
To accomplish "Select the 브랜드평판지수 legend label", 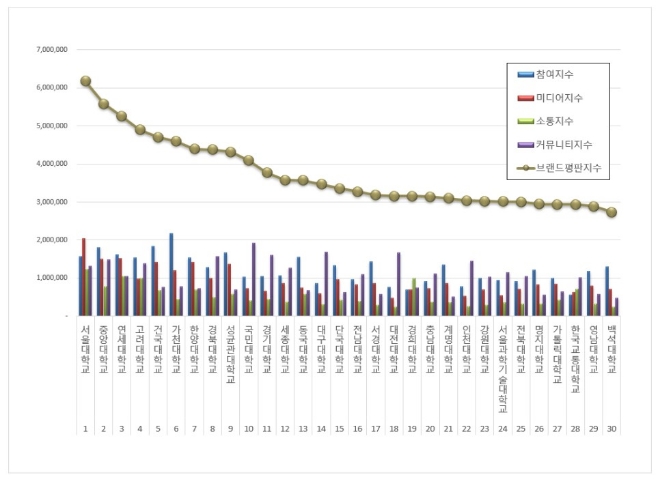I will (568, 168).
